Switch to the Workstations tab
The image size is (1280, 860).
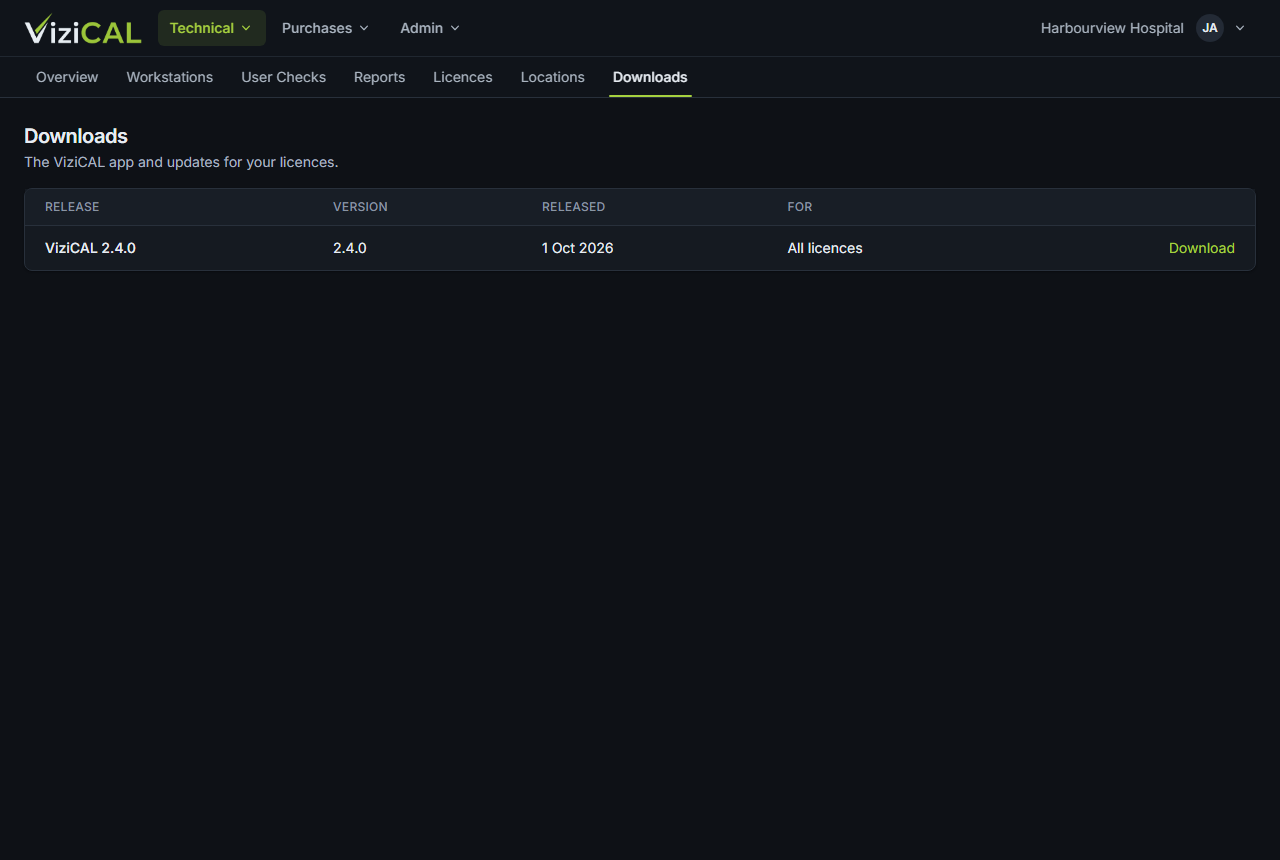pos(170,77)
